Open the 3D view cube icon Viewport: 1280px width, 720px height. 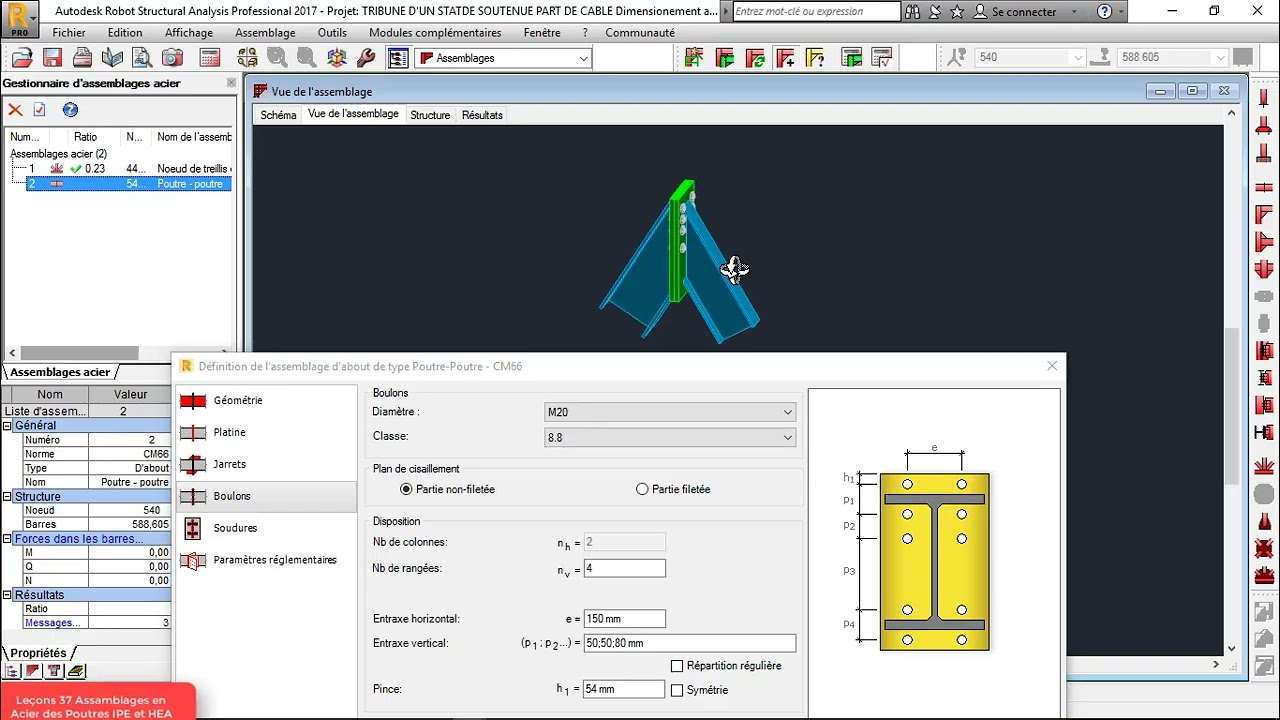(x=336, y=58)
